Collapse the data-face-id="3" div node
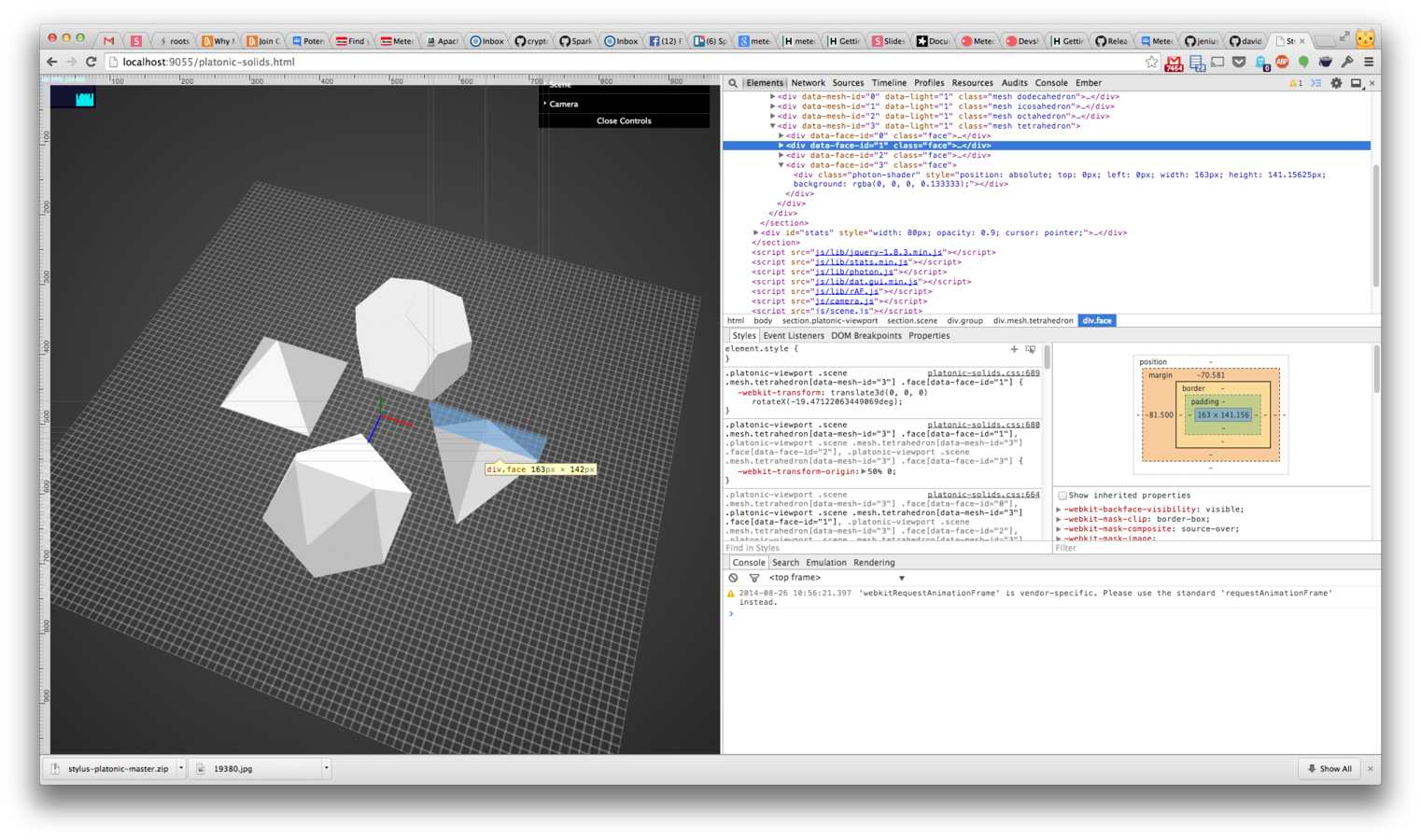Viewport: 1421px width, 840px height. [x=781, y=165]
